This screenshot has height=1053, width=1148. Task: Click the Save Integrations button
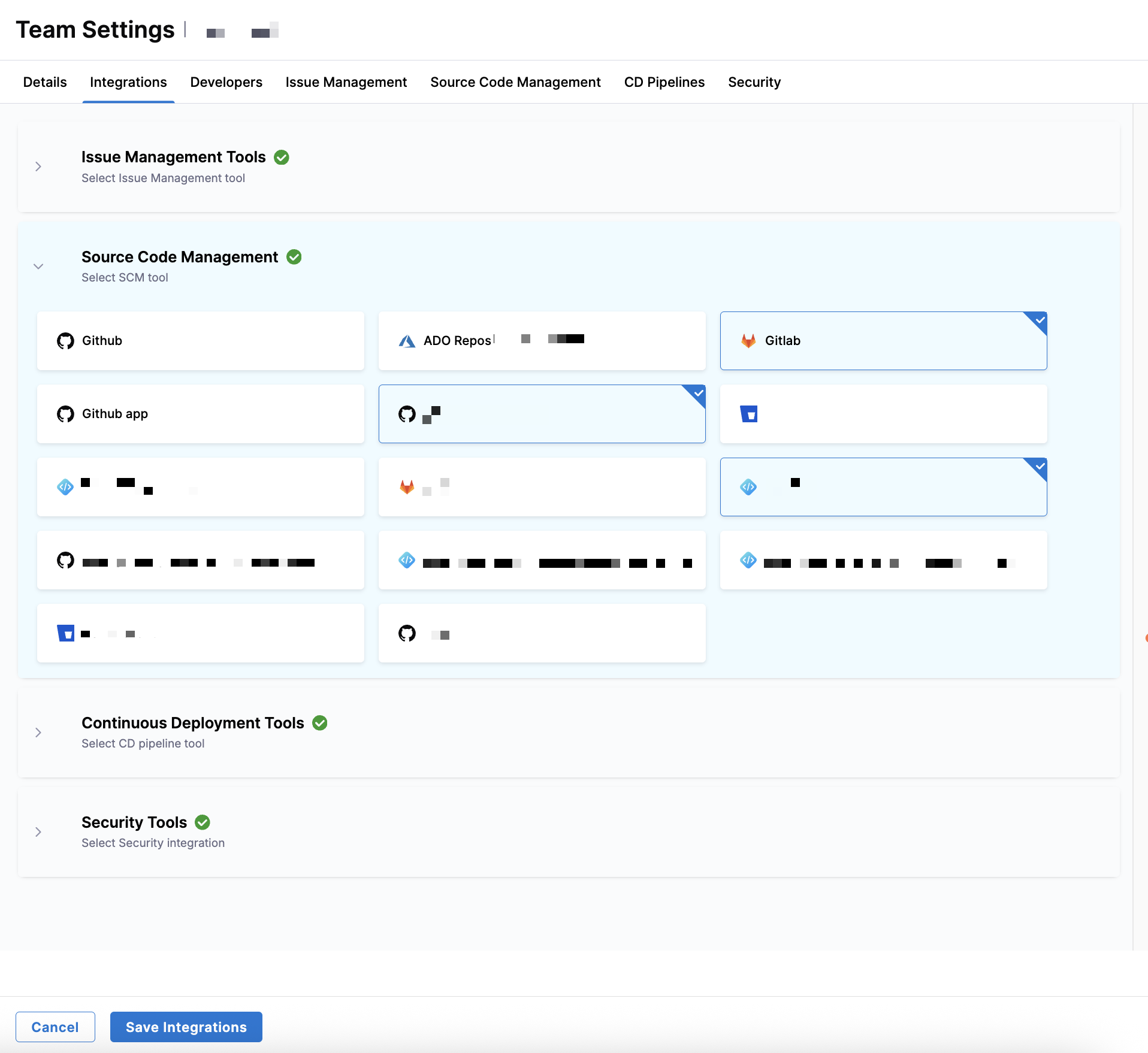(x=186, y=1027)
